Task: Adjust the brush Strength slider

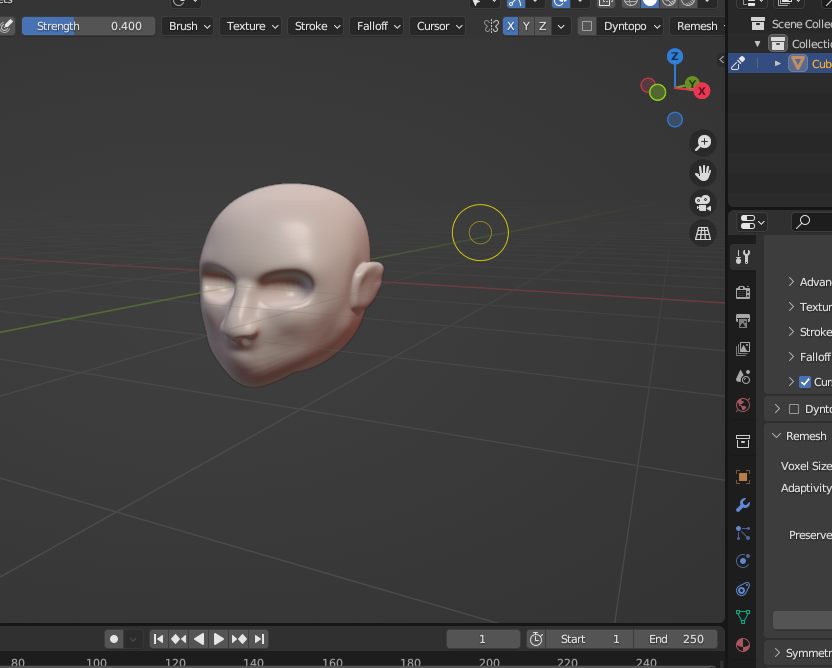Action: [89, 26]
